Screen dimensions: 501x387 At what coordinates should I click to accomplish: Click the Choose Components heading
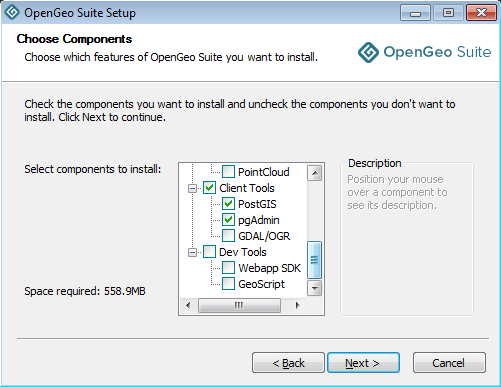[74, 39]
